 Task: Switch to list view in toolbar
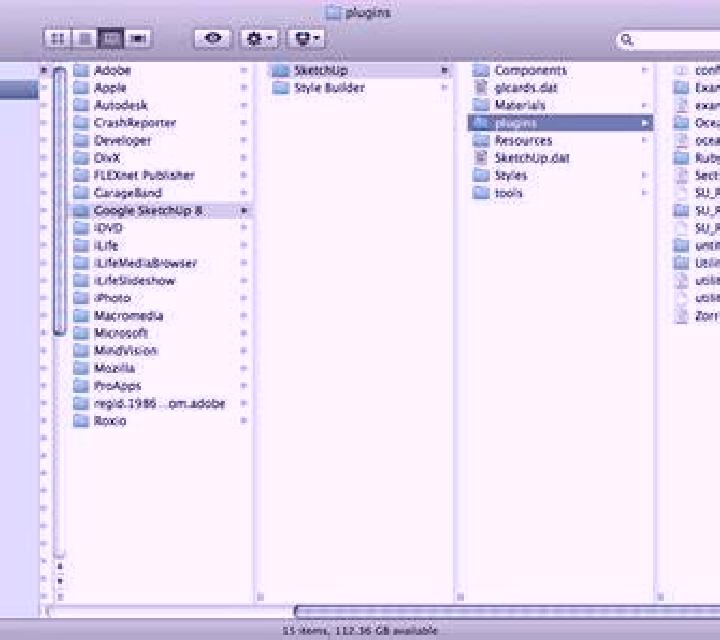point(84,39)
